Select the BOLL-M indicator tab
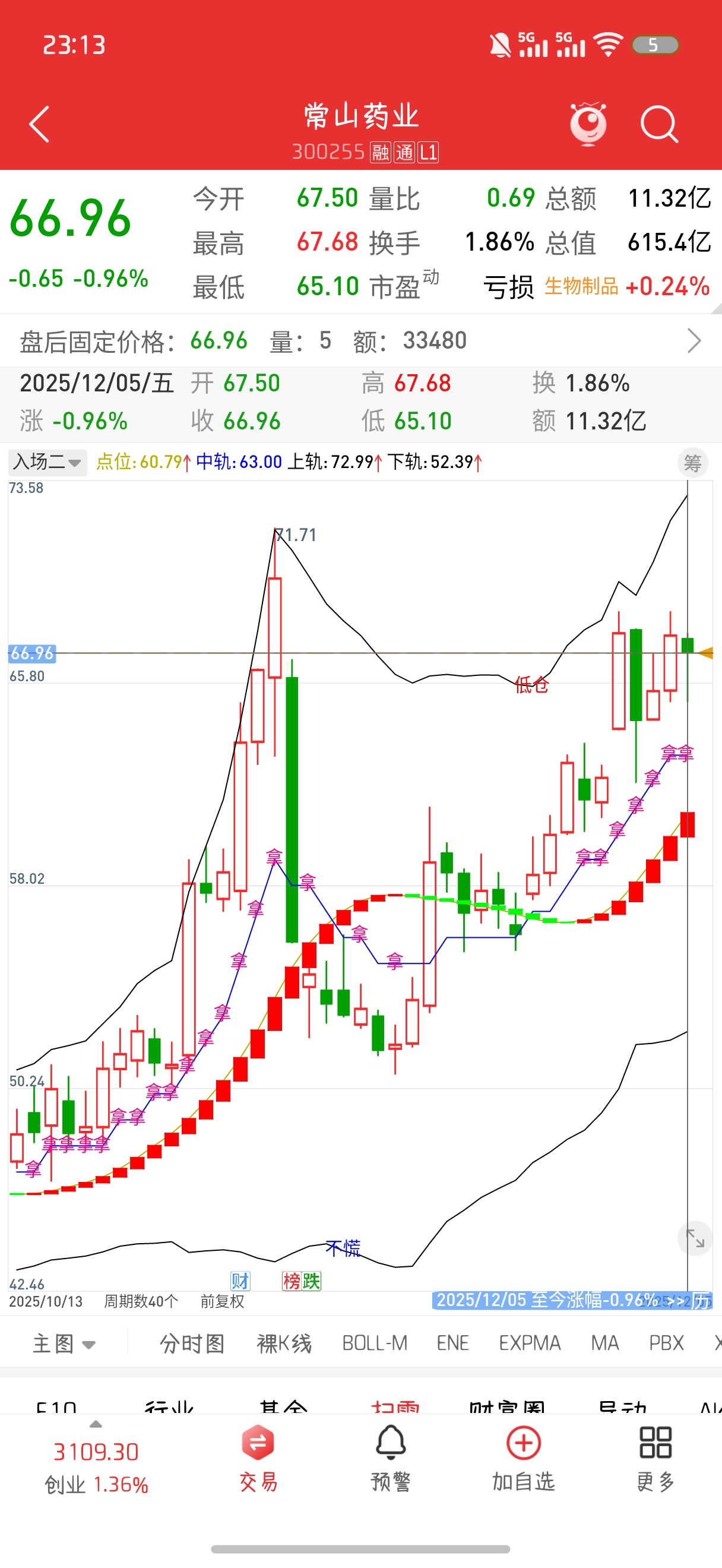The image size is (722, 1568). (x=375, y=1343)
